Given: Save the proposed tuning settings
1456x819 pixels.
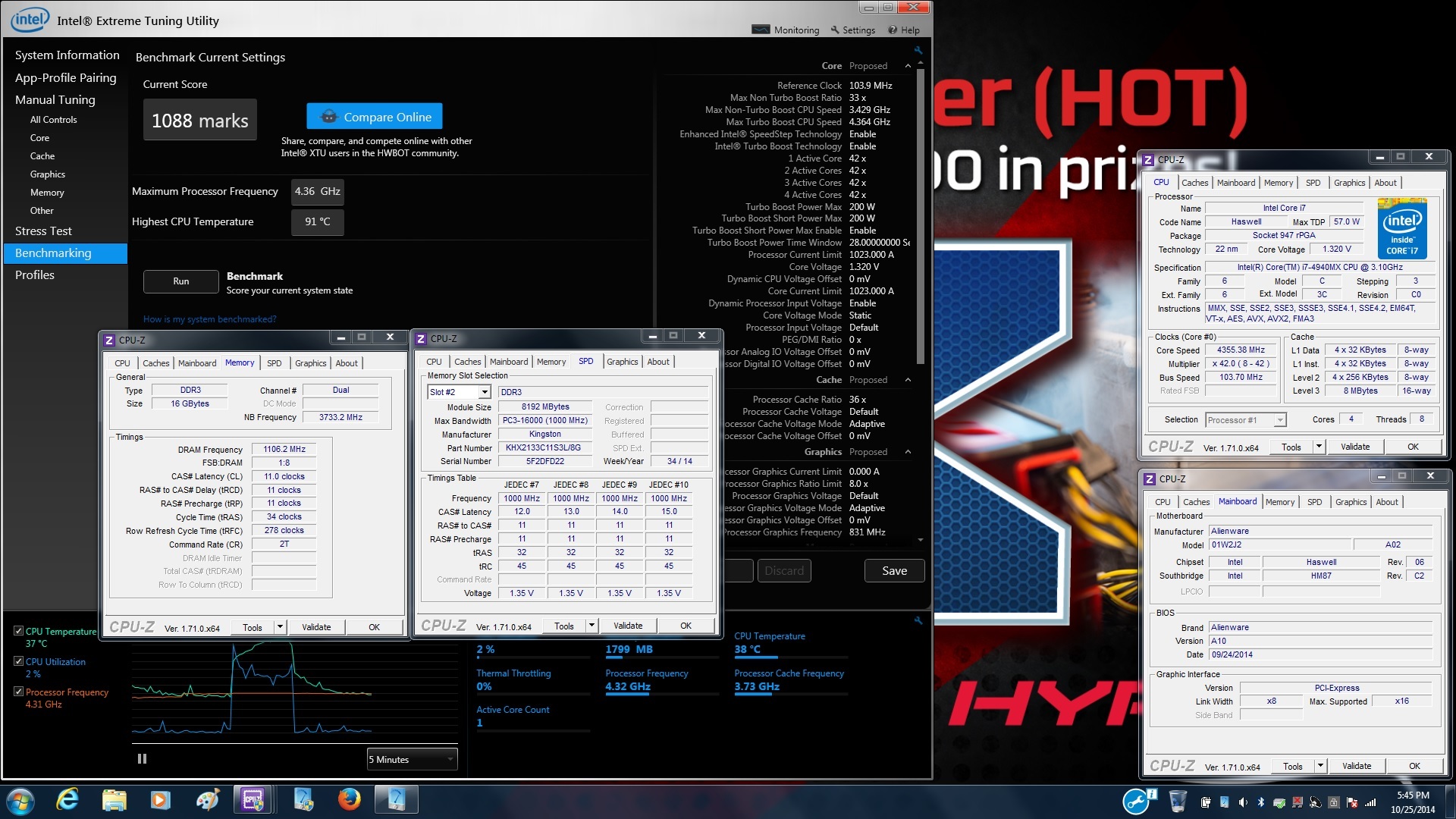Looking at the screenshot, I should [894, 571].
